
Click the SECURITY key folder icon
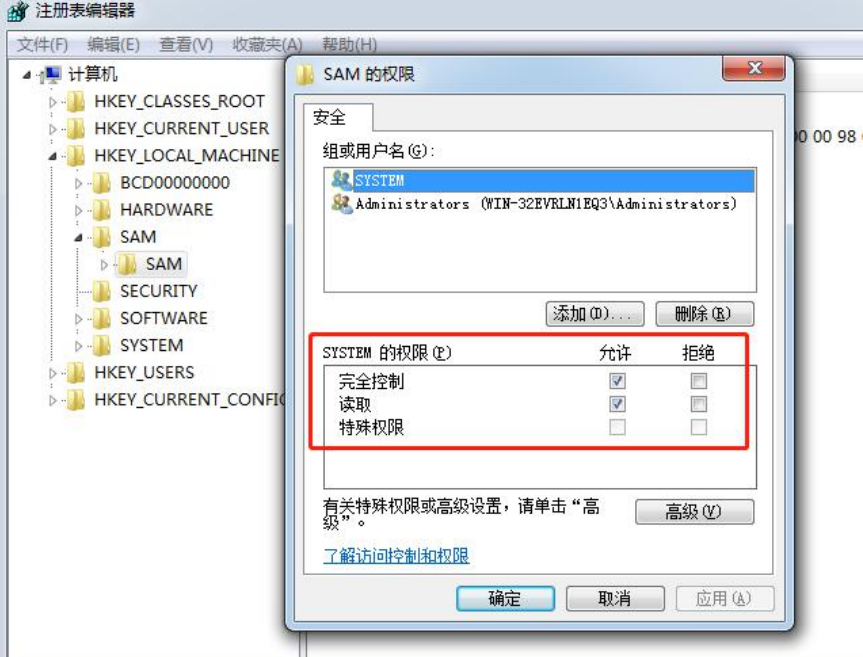coord(101,291)
